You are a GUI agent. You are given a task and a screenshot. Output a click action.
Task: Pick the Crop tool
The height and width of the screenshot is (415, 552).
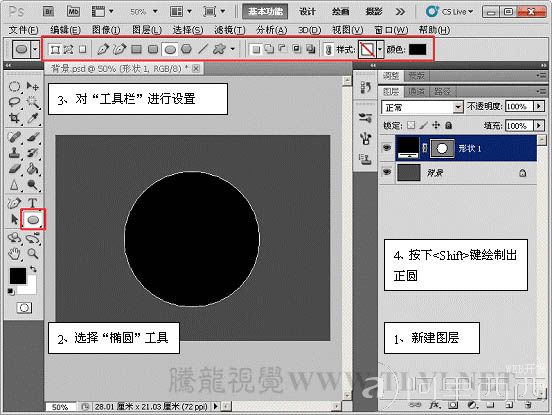point(14,118)
